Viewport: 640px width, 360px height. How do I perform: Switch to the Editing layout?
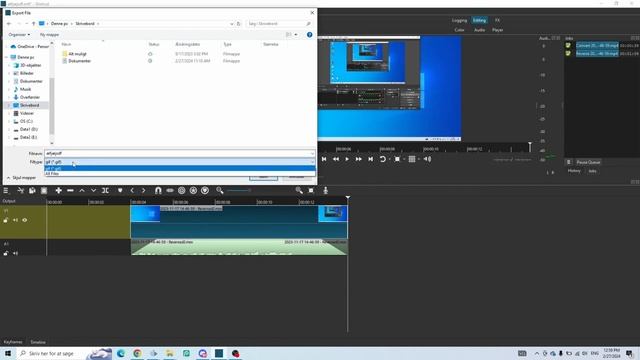click(x=479, y=20)
